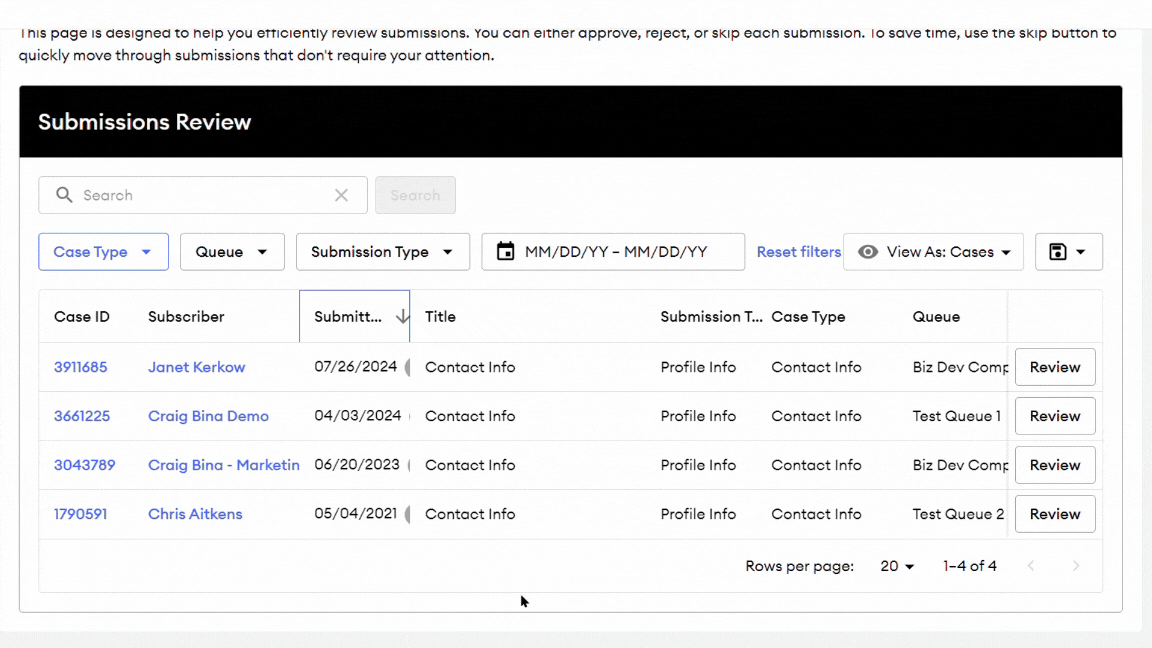Click into the Search input field

(203, 195)
